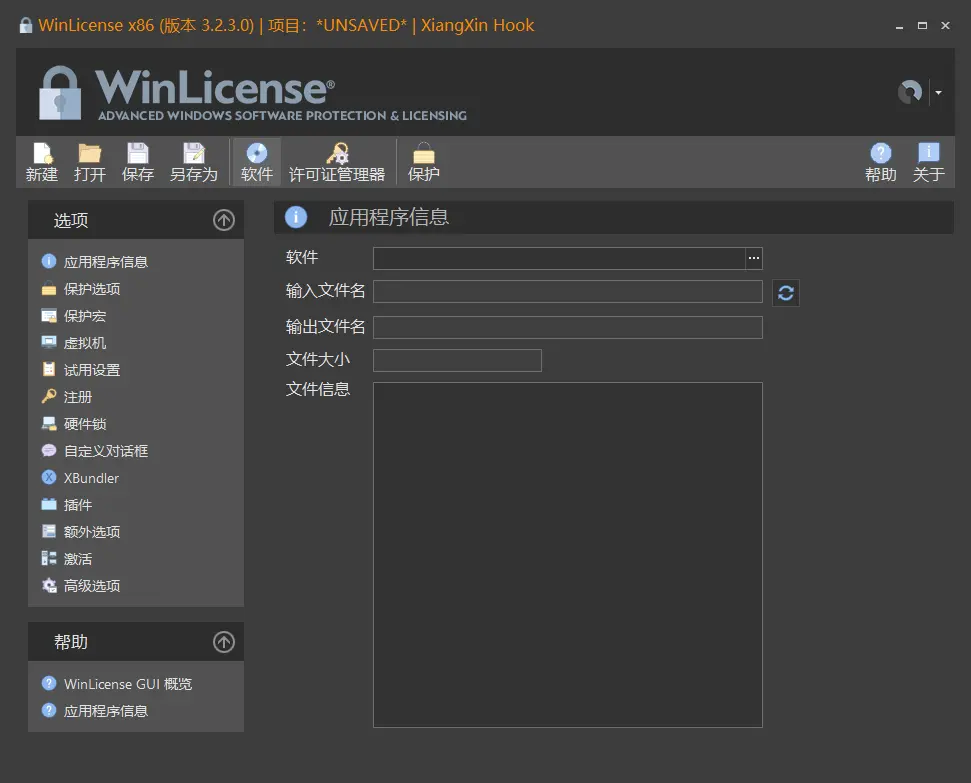Open 保护选项 in sidebar
This screenshot has width=971, height=783.
click(81, 289)
